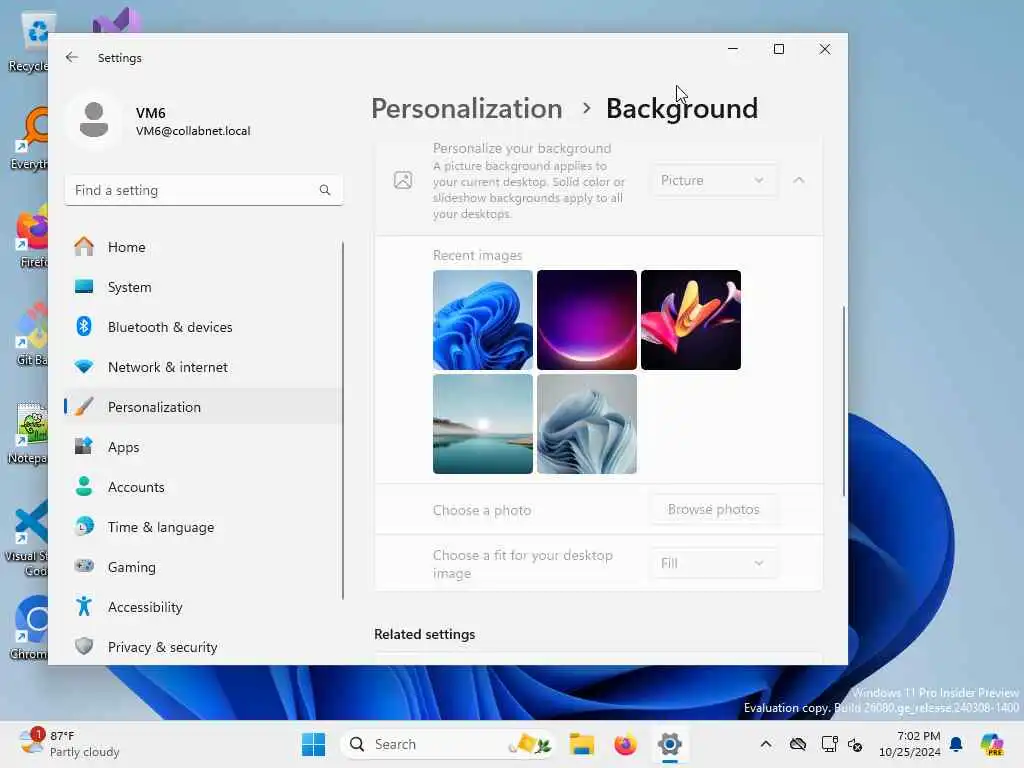
Task: Choose the lake sunrise wallpaper thumbnail
Action: [x=483, y=424]
